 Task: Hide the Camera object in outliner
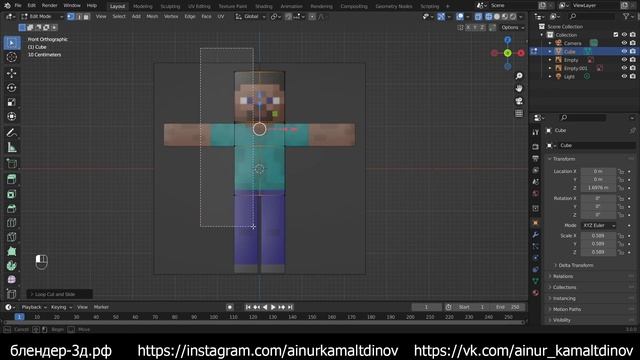(x=624, y=43)
